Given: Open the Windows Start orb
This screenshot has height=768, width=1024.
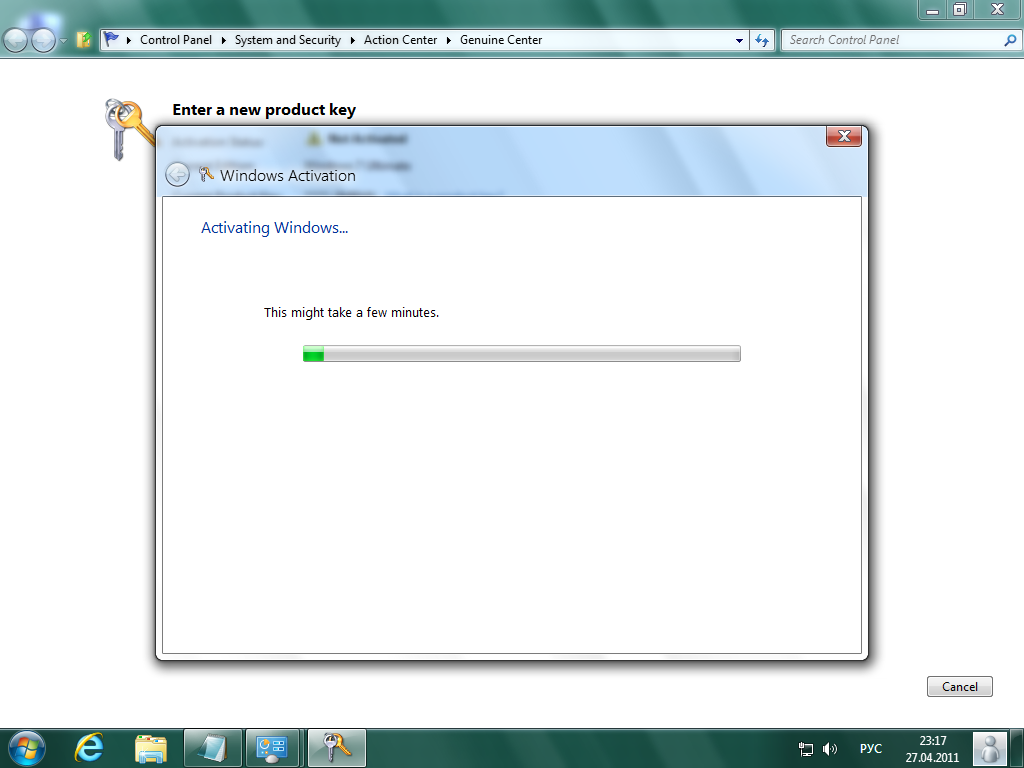Looking at the screenshot, I should (x=27, y=748).
